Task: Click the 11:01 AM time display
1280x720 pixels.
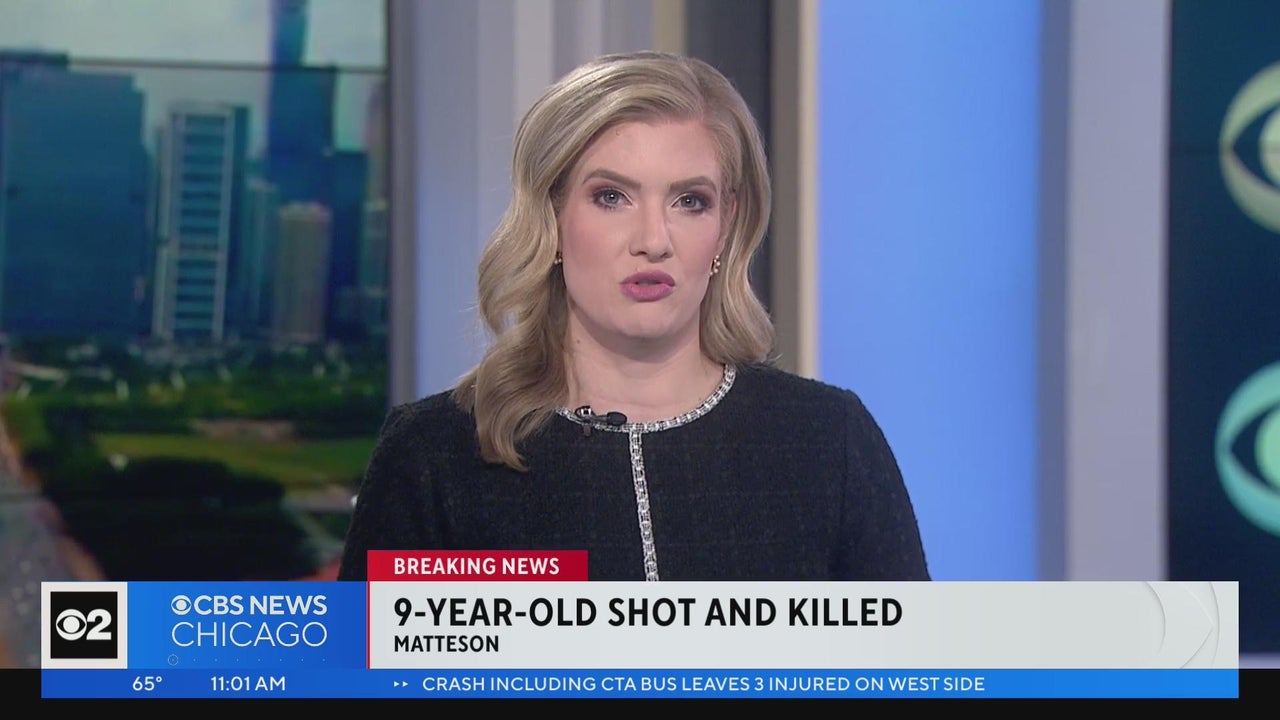Action: (x=247, y=685)
